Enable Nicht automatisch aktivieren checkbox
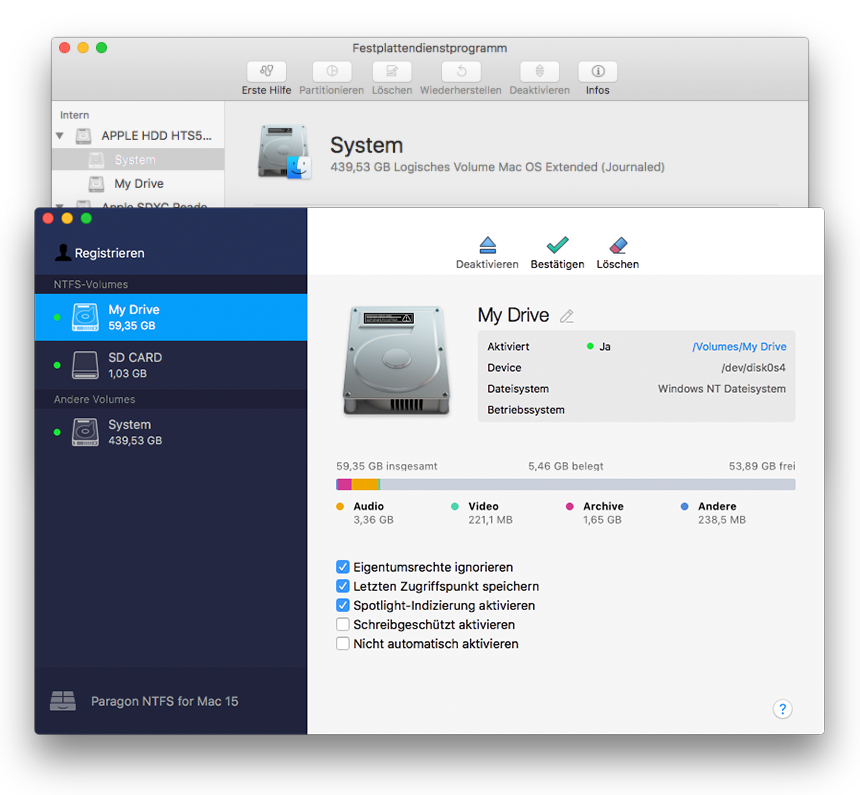Image resolution: width=860 pixels, height=795 pixels. (x=343, y=644)
